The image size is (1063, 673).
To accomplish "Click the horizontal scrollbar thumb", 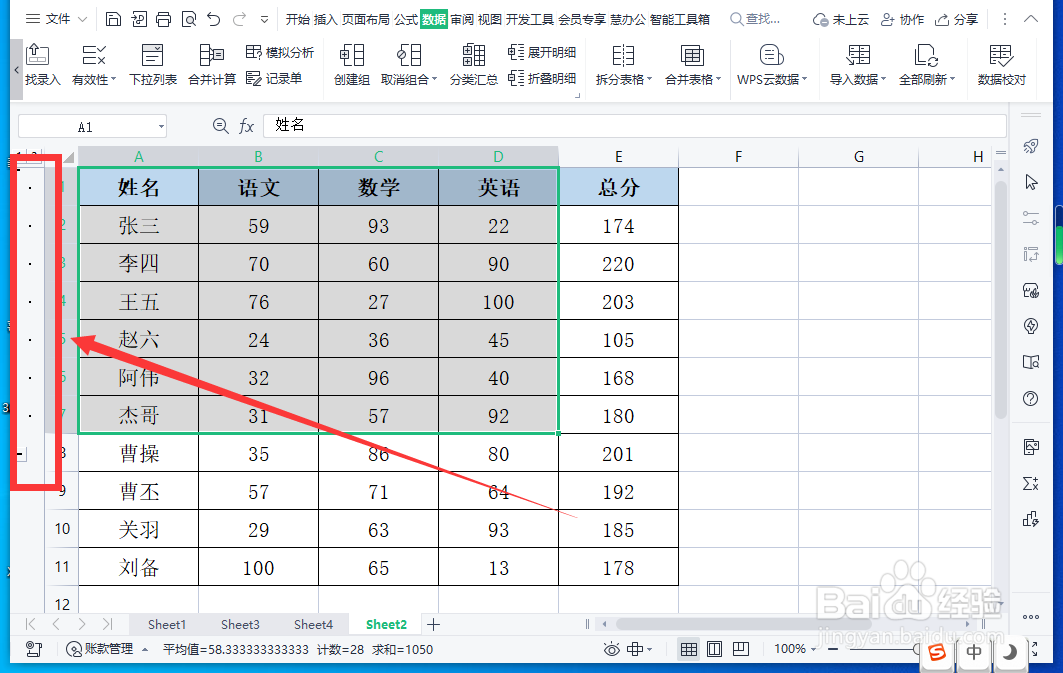I will [x=742, y=624].
